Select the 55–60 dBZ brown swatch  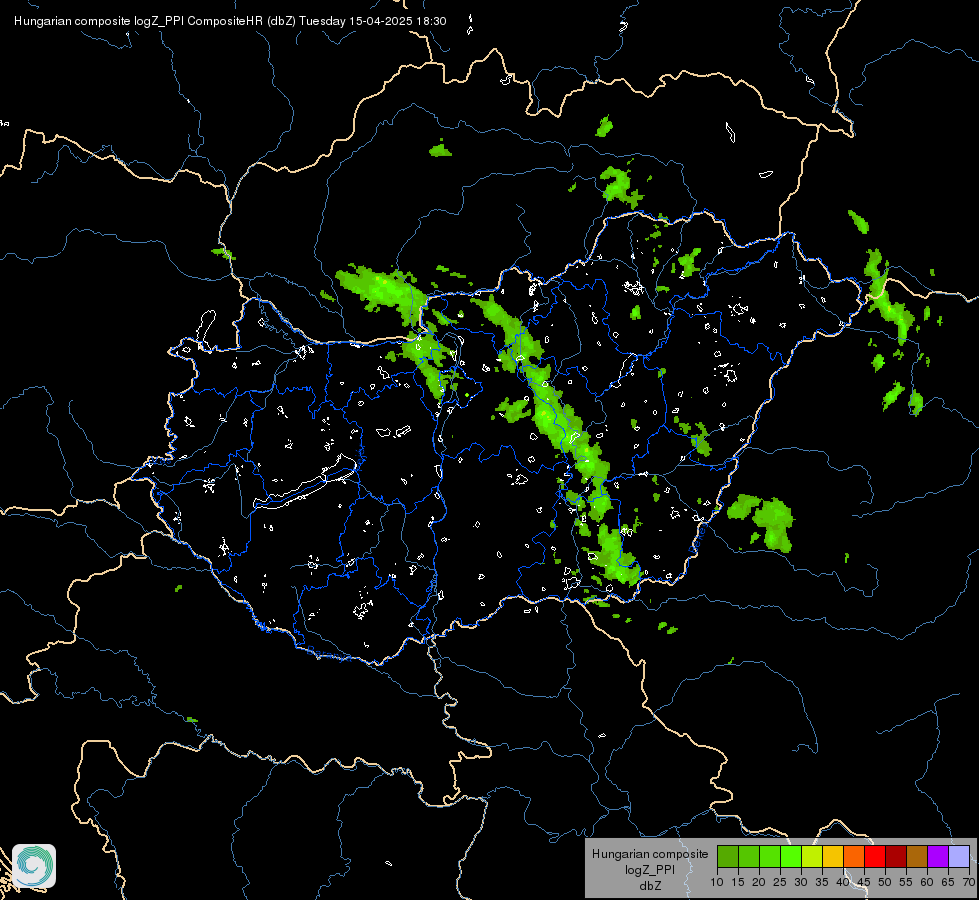917,856
